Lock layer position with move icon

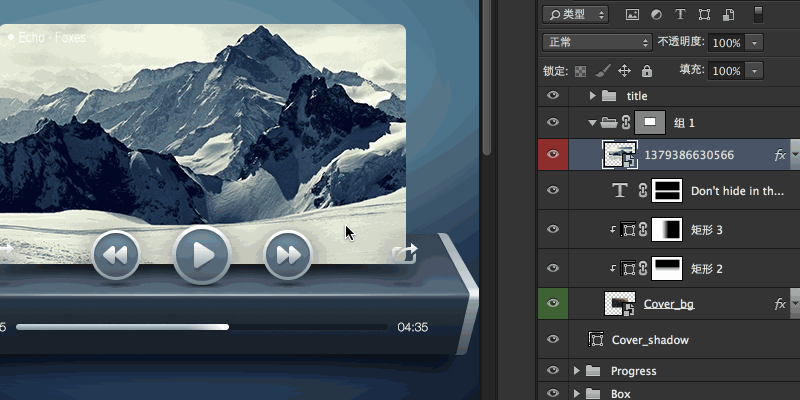pyautogui.click(x=625, y=71)
